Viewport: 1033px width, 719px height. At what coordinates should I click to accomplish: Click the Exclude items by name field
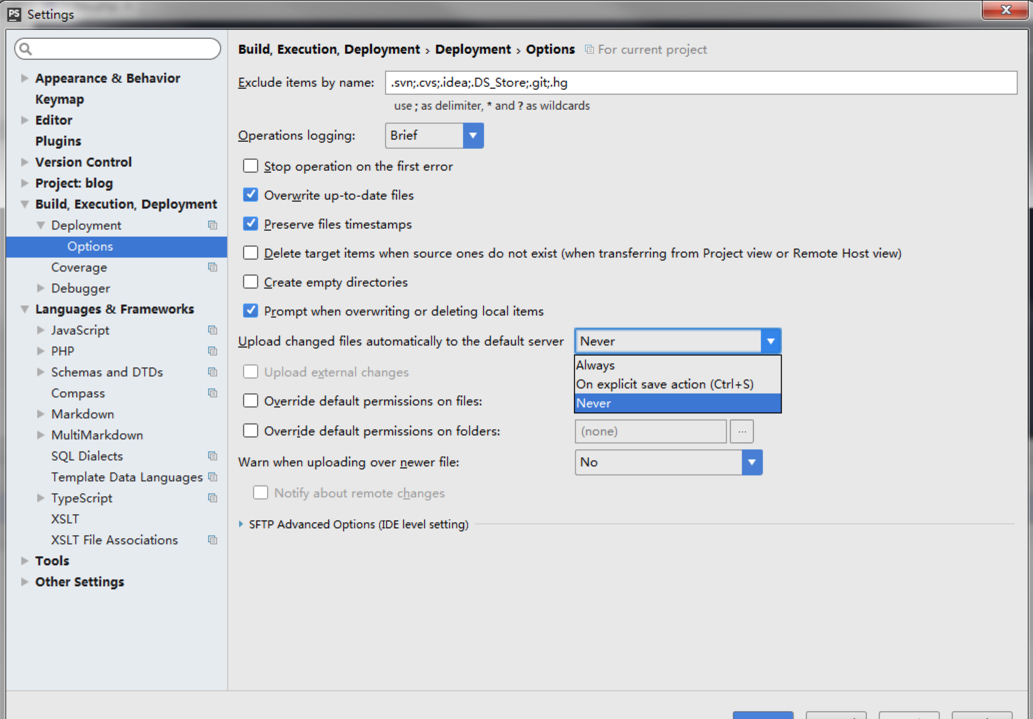pos(701,83)
